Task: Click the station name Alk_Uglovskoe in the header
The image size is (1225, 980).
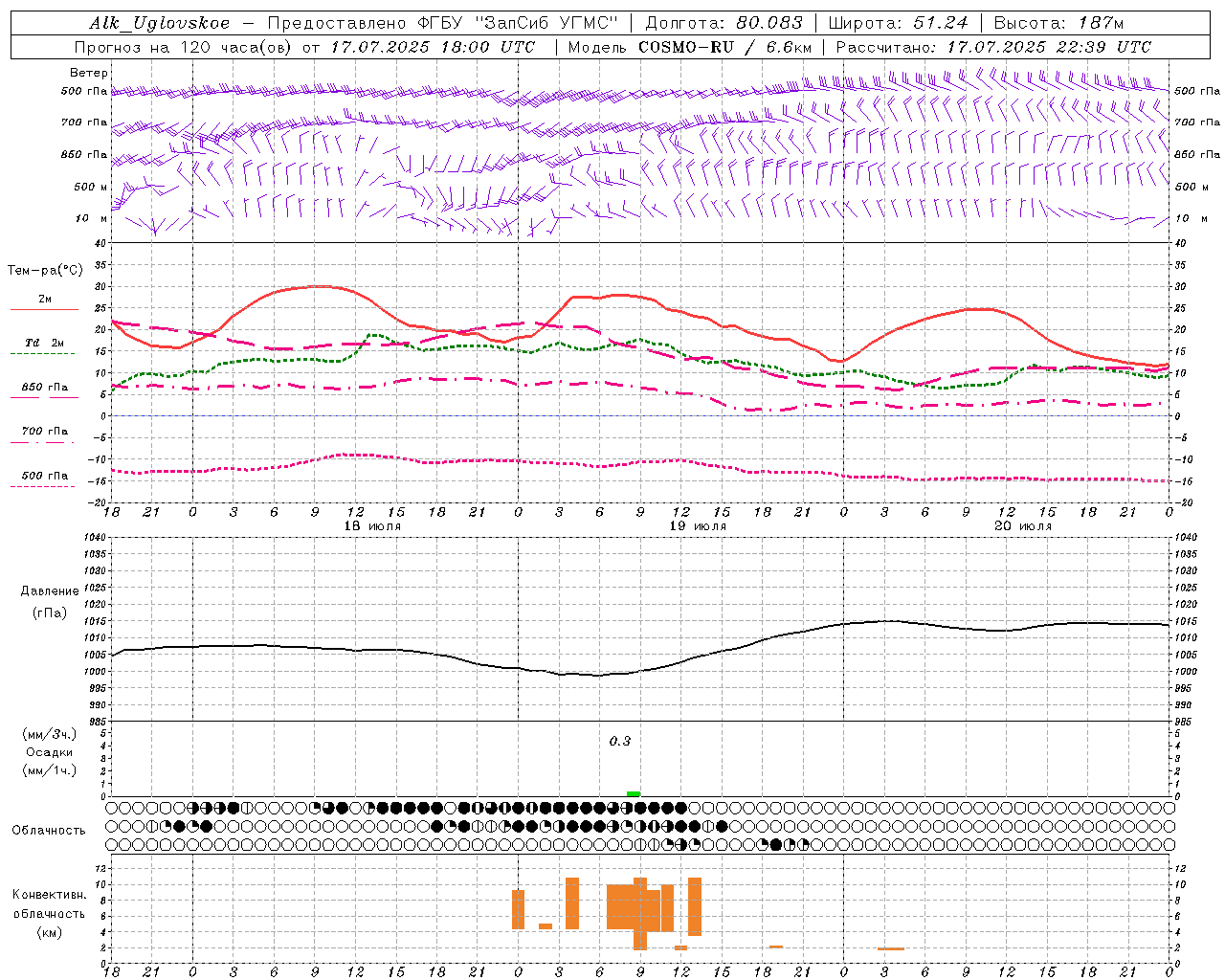Action: (x=160, y=23)
